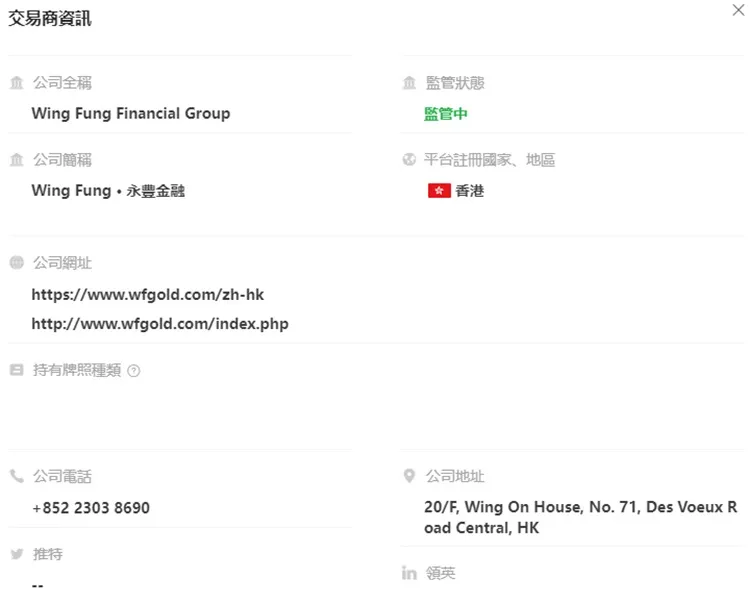The height and width of the screenshot is (604, 749).
Task: Click the 香港 region text
Action: point(470,191)
